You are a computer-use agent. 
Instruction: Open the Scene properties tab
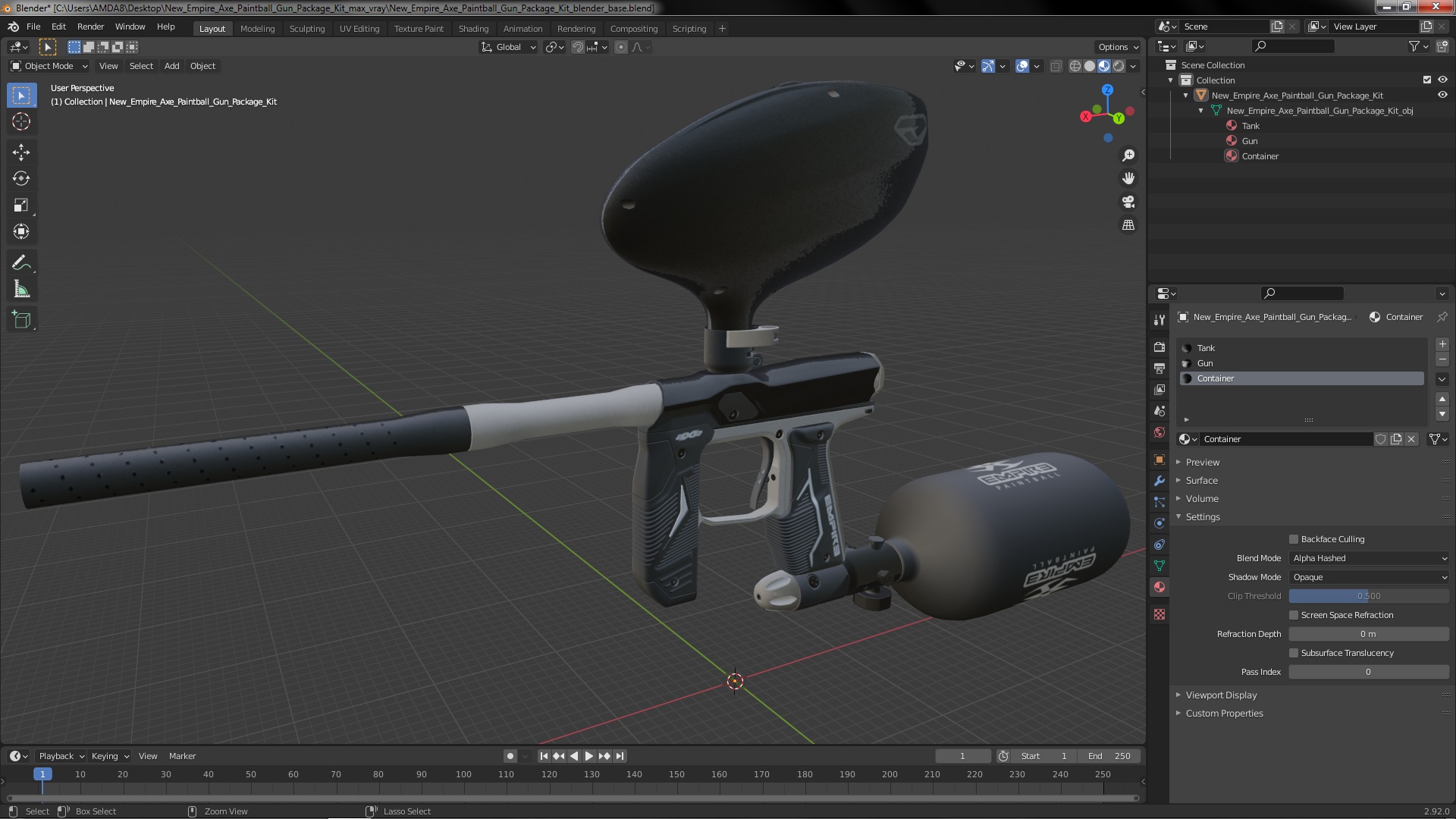1159,410
